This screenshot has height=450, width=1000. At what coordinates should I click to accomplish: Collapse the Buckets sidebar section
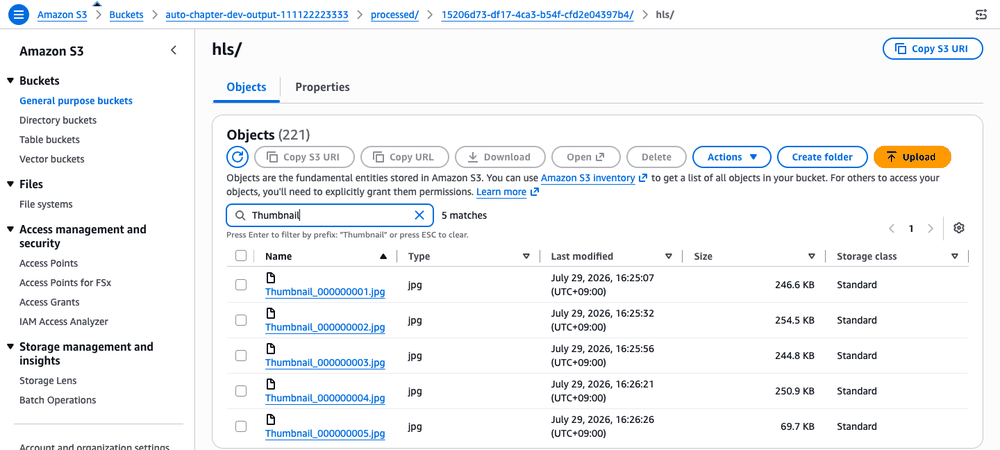(x=10, y=81)
